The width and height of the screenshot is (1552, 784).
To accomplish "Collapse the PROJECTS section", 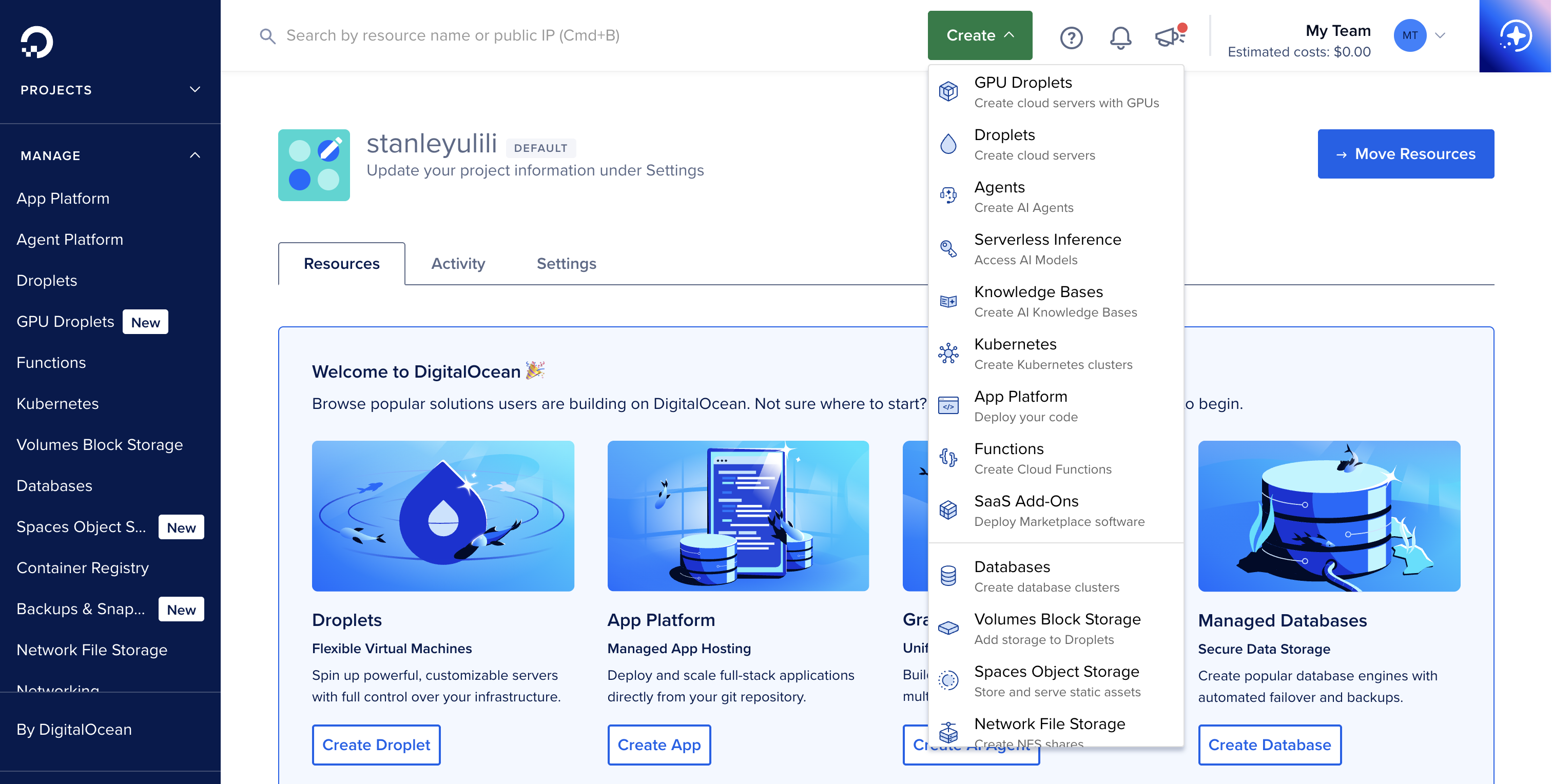I will 194,89.
